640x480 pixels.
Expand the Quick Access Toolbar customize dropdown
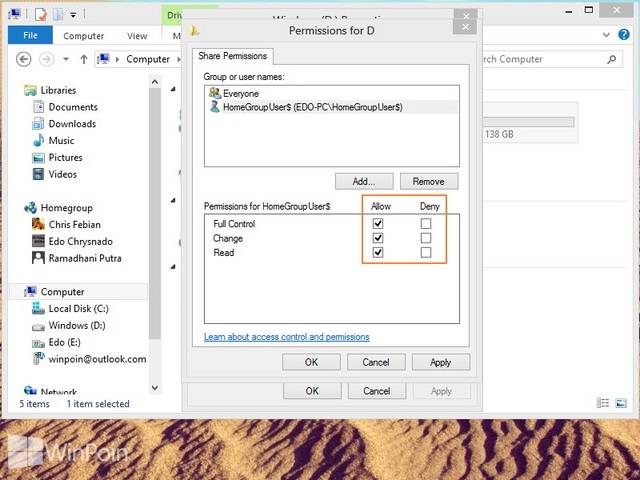73,15
